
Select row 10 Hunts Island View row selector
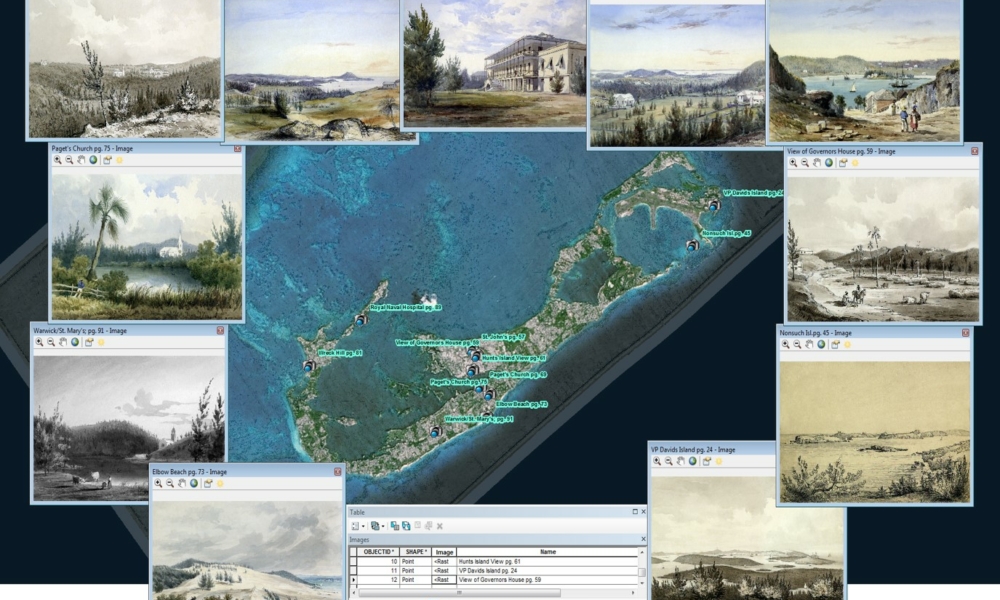coord(352,563)
